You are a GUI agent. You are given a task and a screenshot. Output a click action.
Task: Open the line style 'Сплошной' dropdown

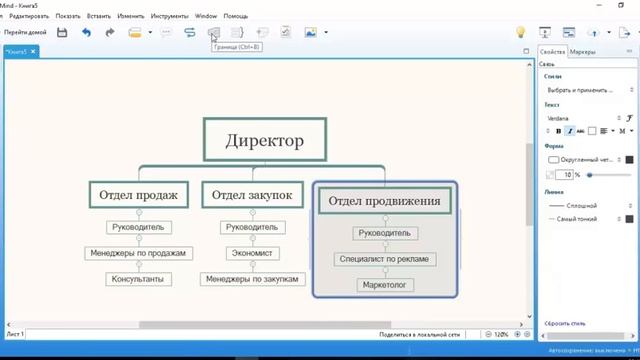(590, 206)
